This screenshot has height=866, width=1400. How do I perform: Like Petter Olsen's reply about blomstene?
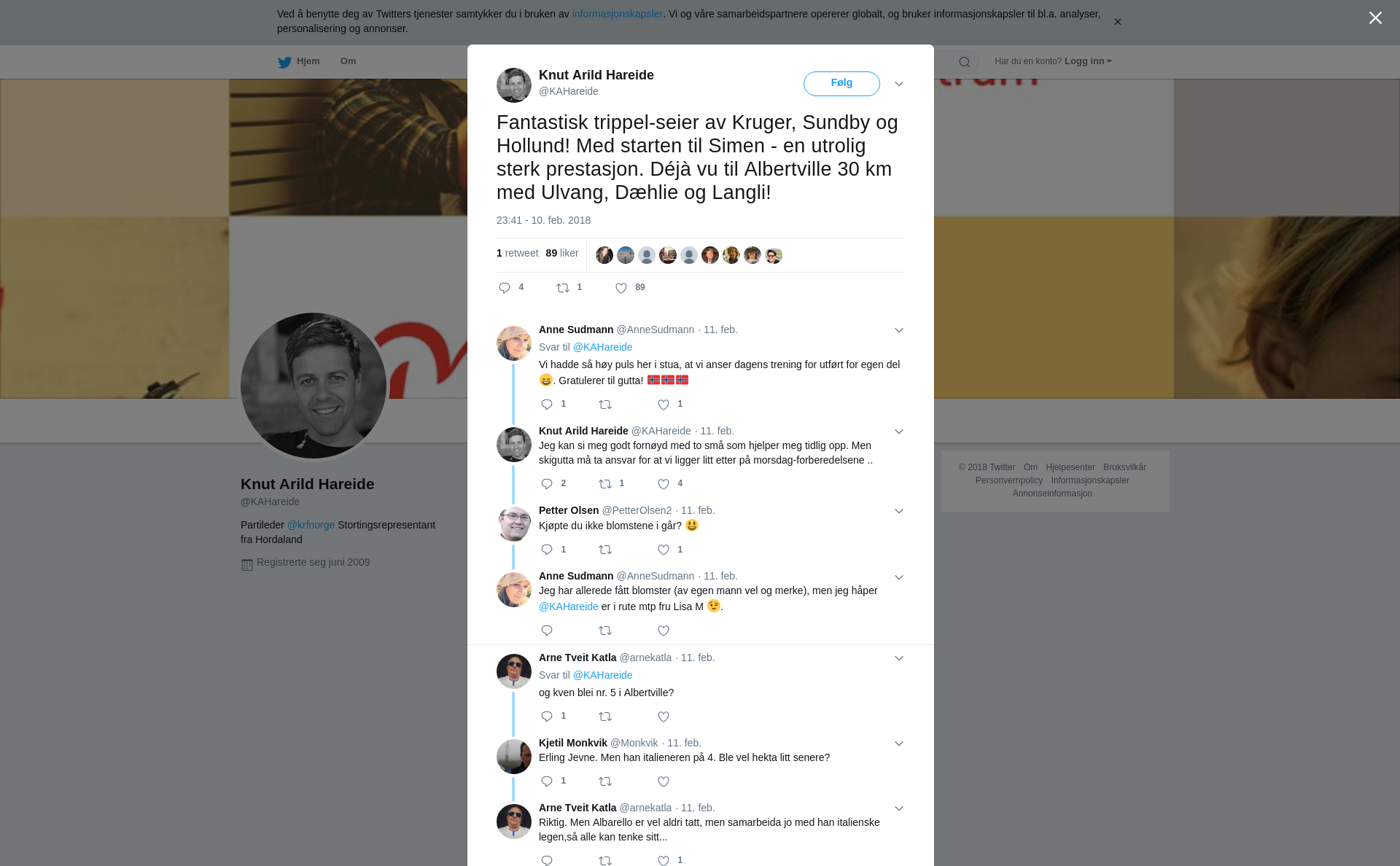click(664, 550)
